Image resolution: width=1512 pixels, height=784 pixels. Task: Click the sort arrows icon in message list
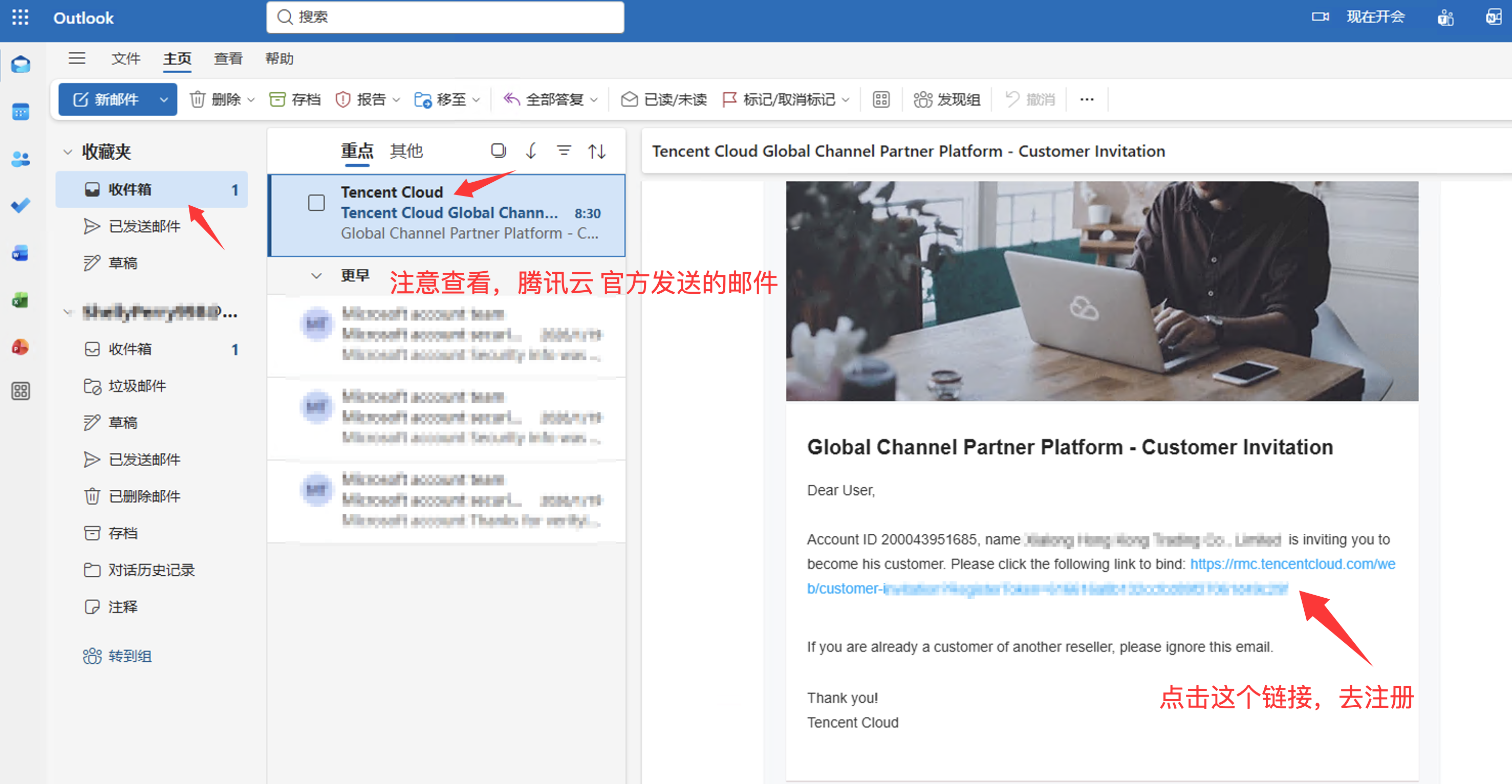[597, 151]
